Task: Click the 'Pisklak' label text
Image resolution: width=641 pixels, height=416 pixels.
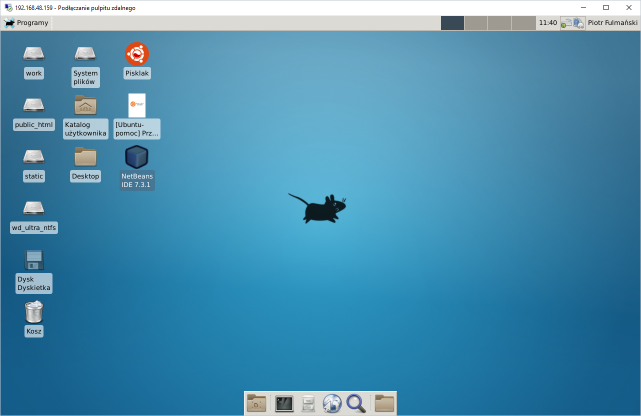Action: point(137,74)
